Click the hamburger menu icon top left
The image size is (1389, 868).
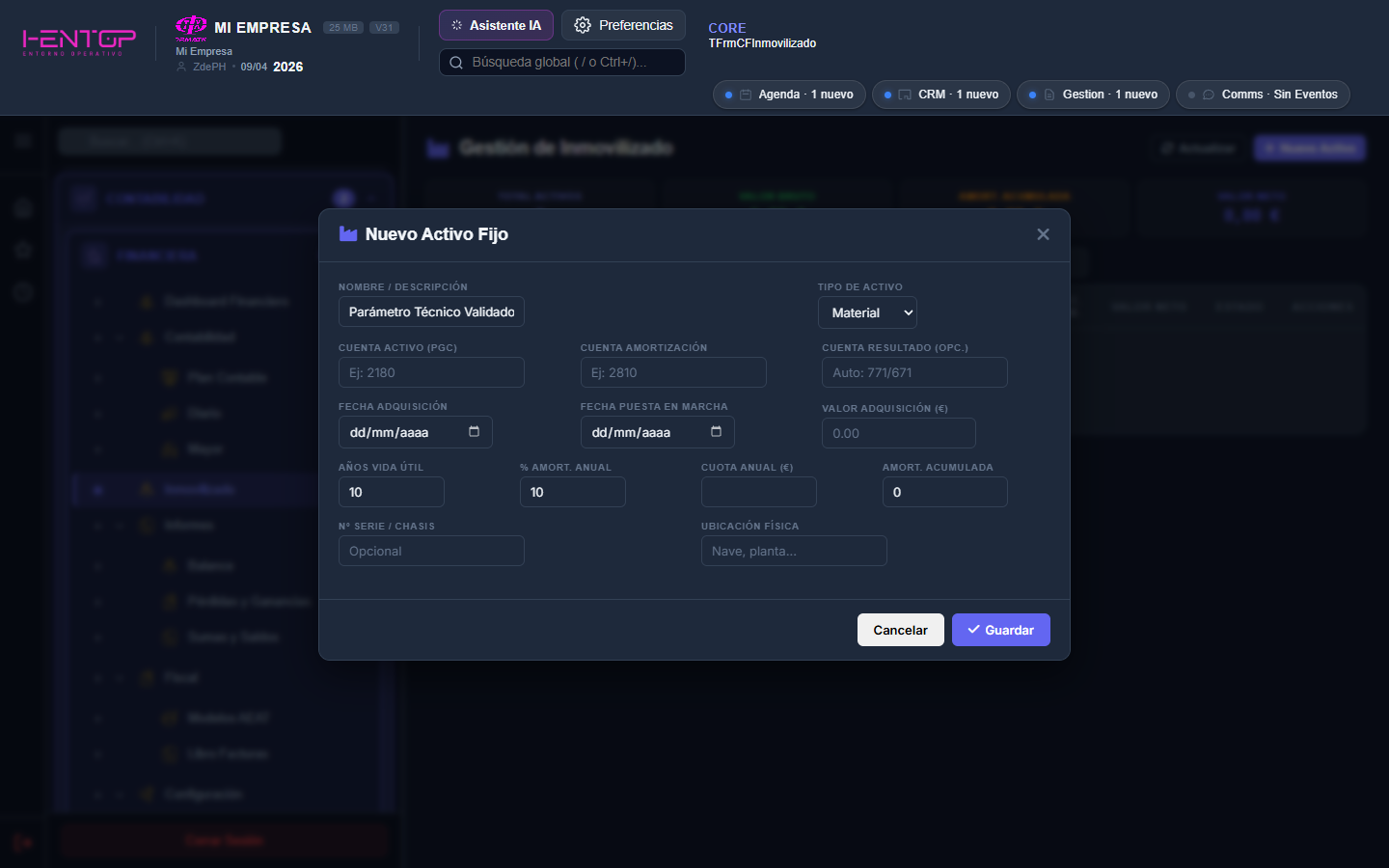click(22, 142)
